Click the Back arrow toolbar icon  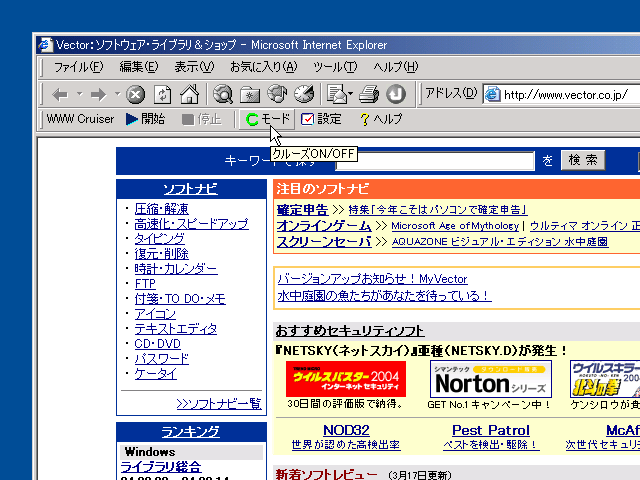[x=60, y=95]
